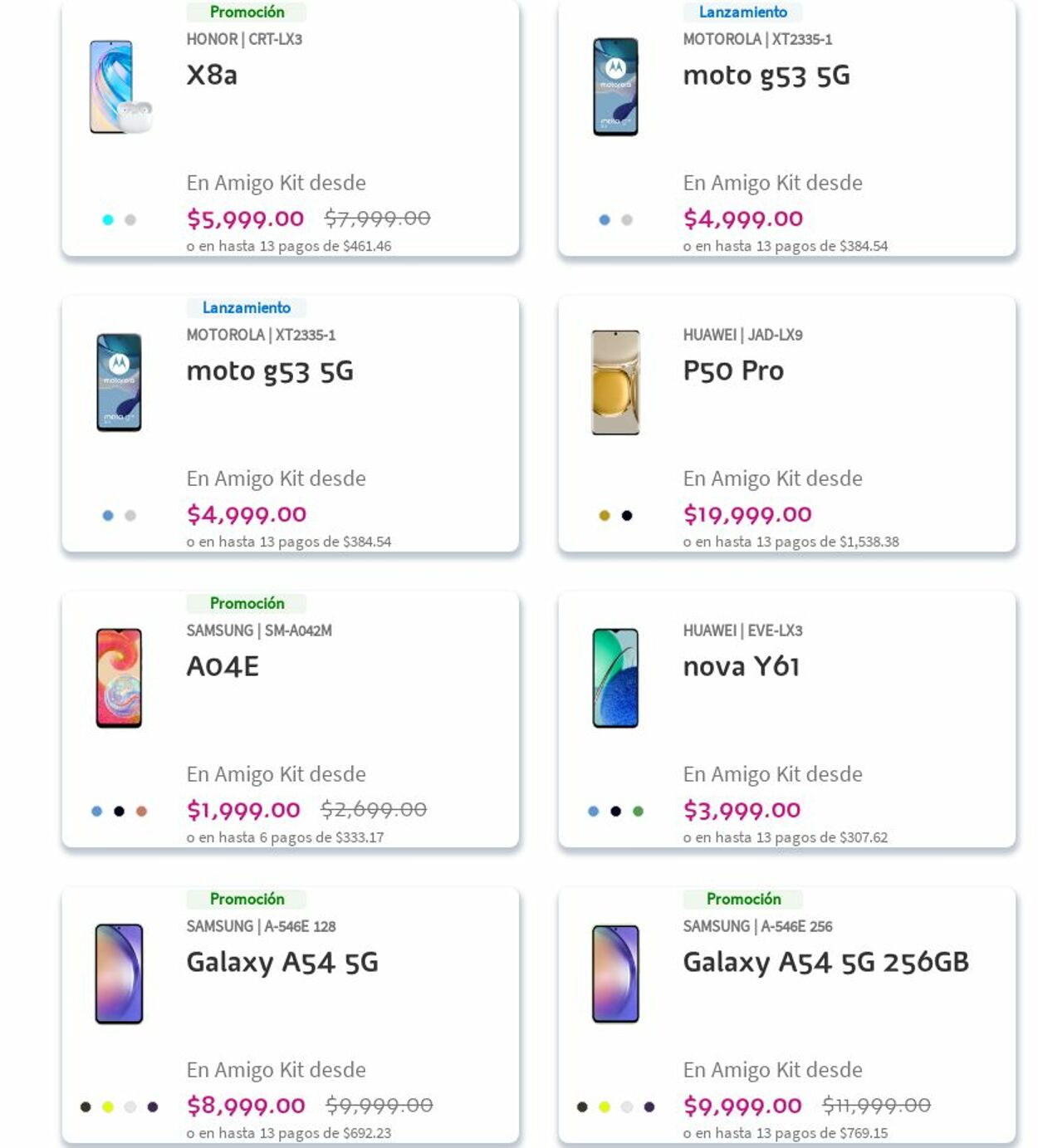
Task: Open the Samsung A04E phone thumbnail
Action: (x=119, y=678)
